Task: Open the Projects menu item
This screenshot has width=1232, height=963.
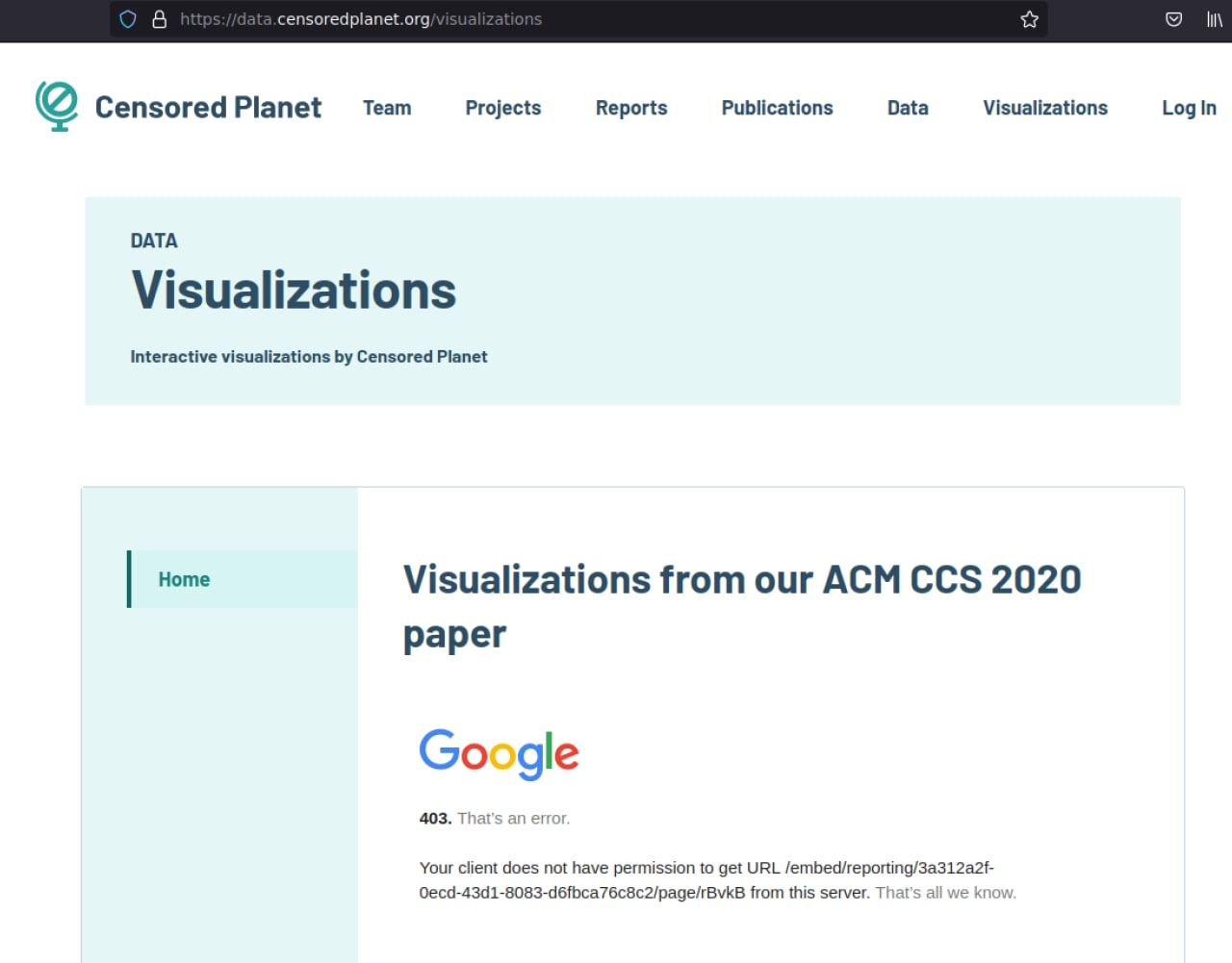Action: click(x=503, y=108)
